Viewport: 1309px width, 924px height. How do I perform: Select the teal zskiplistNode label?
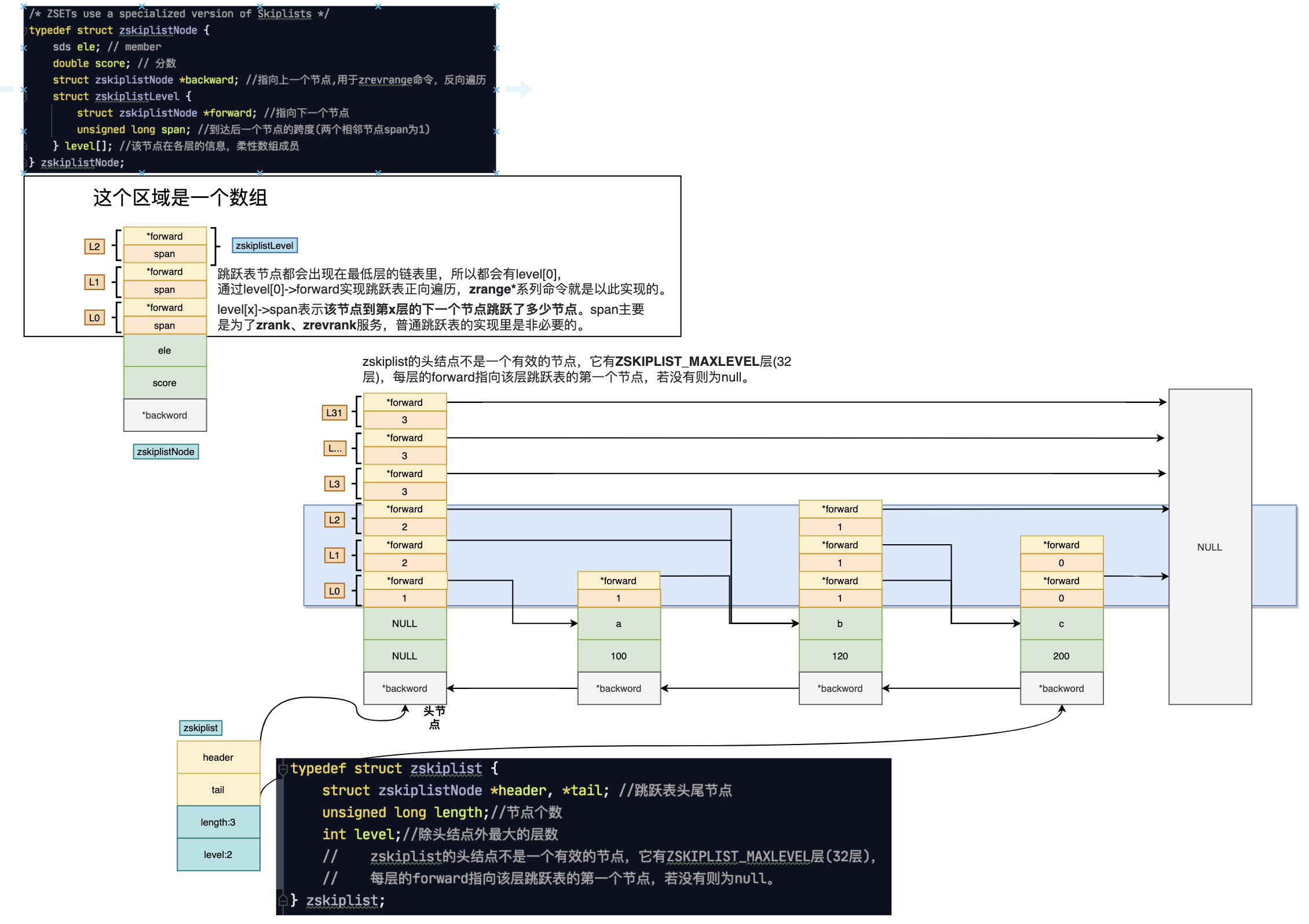click(166, 452)
